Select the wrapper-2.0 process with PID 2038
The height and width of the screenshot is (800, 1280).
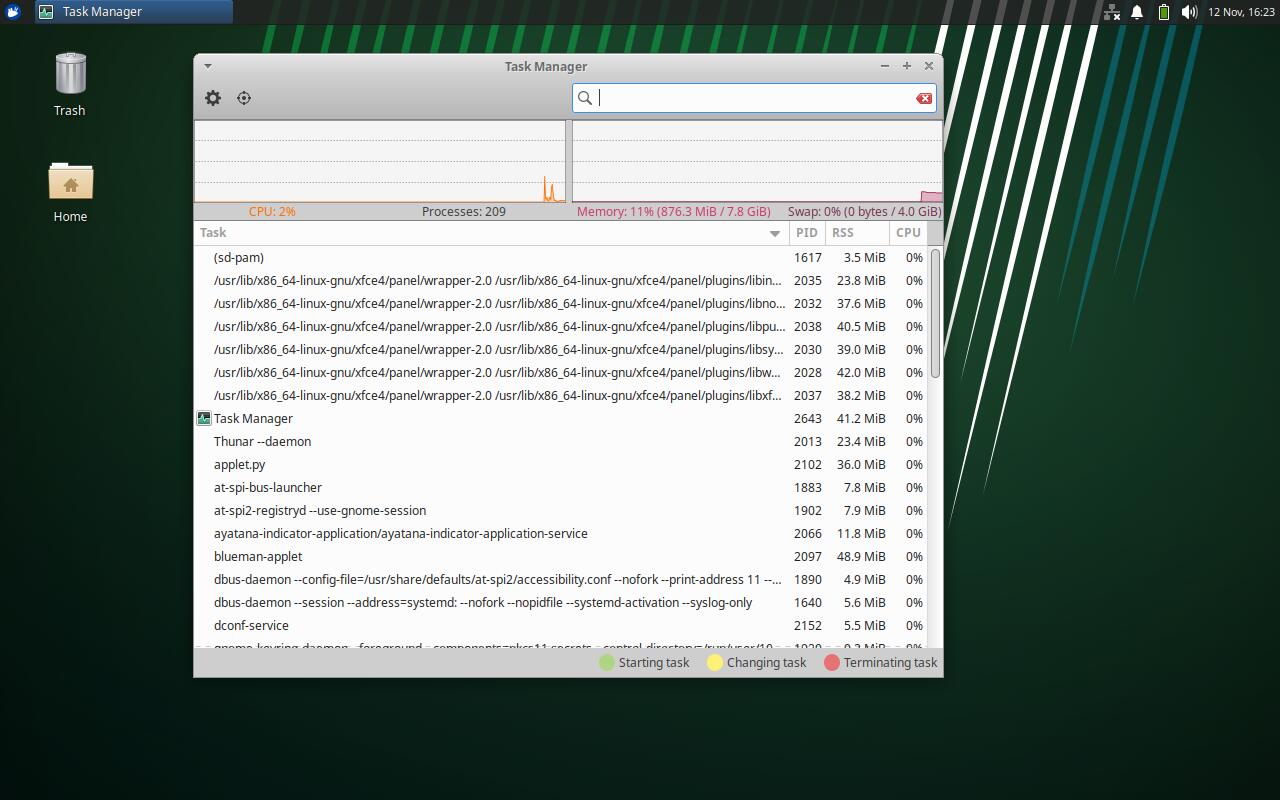click(561, 327)
